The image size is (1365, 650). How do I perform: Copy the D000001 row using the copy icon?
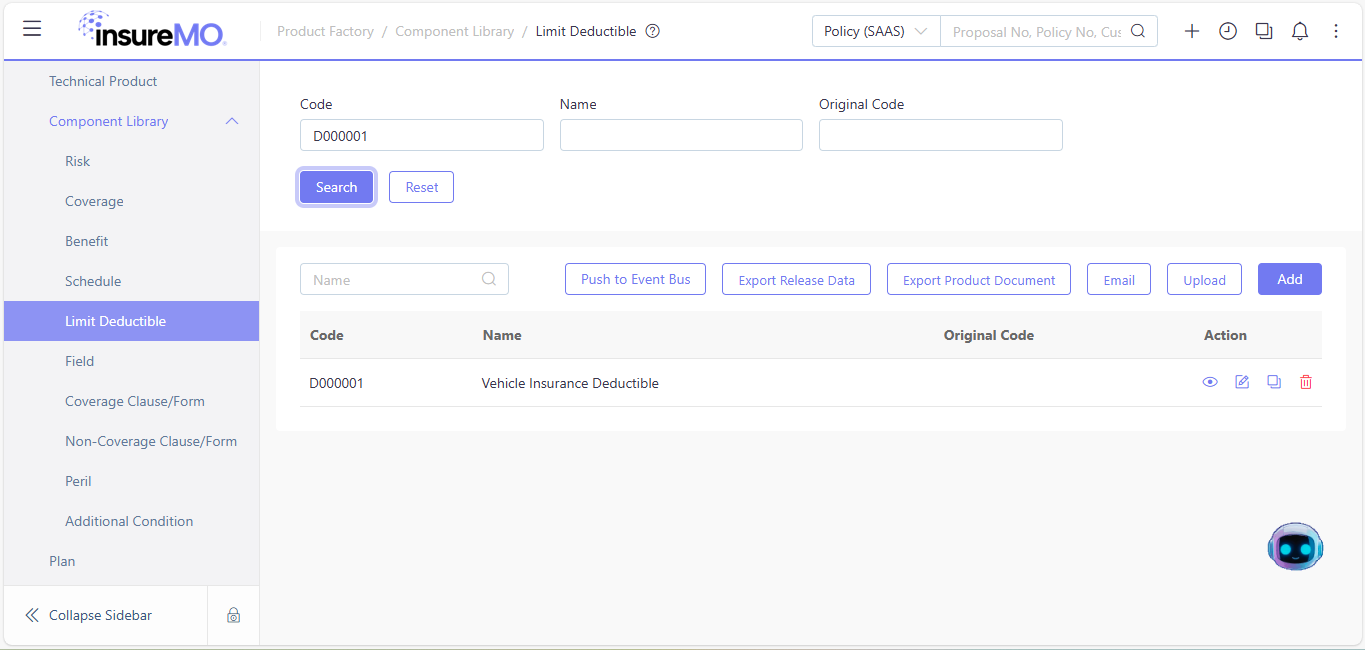[x=1274, y=382]
